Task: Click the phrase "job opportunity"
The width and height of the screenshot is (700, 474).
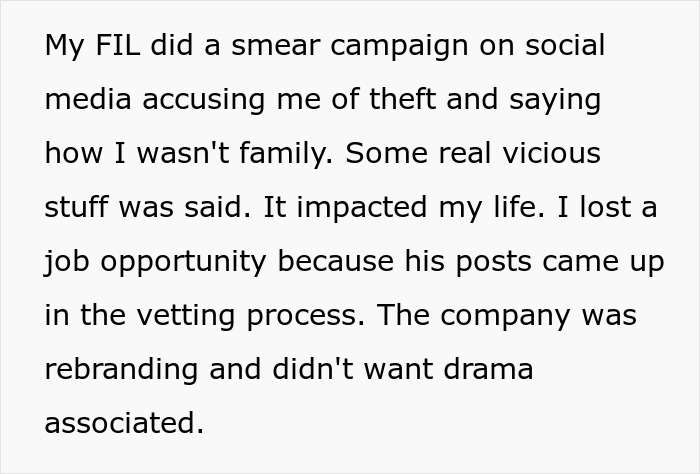Action: point(156,262)
